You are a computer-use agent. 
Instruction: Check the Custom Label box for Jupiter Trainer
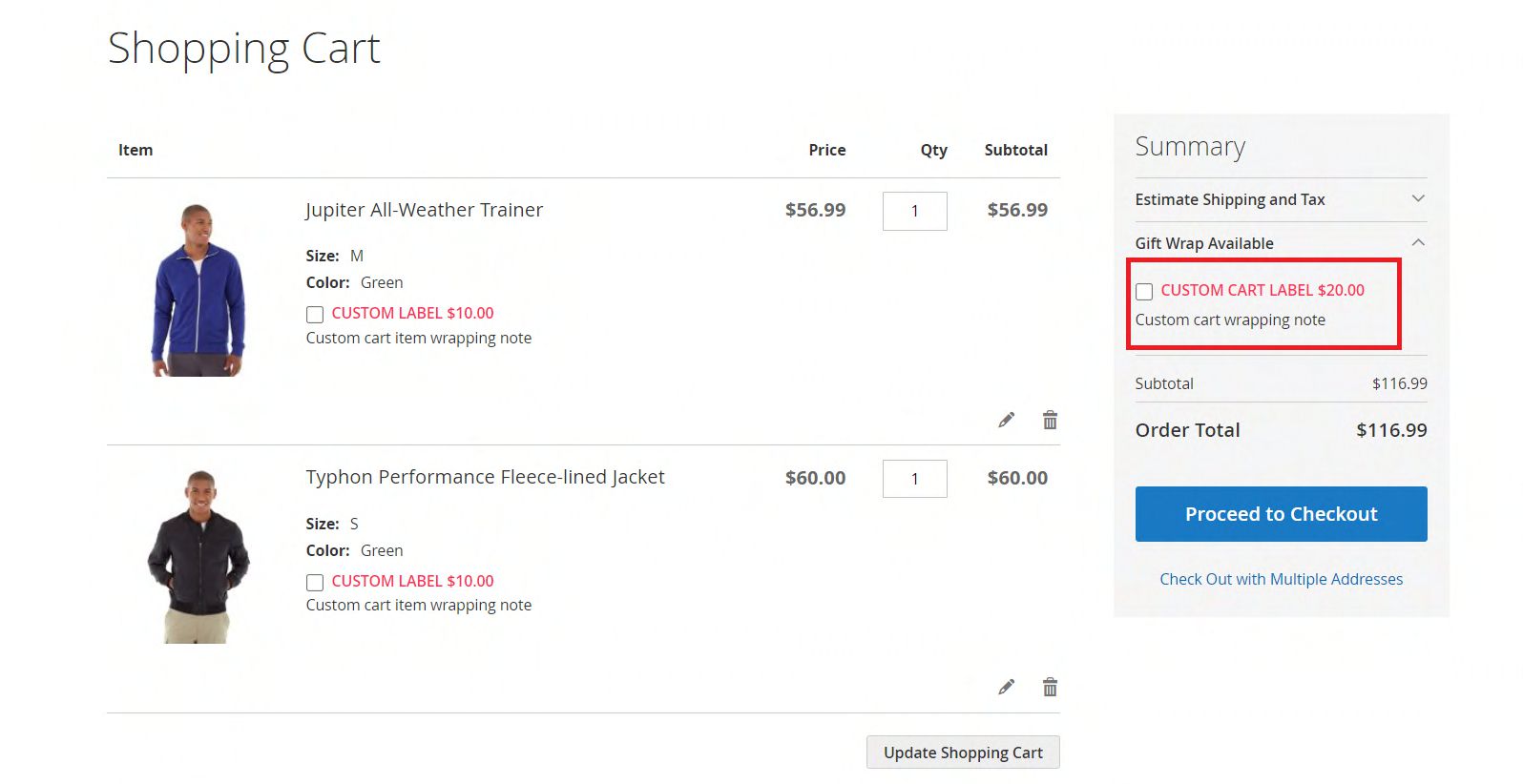coord(315,315)
